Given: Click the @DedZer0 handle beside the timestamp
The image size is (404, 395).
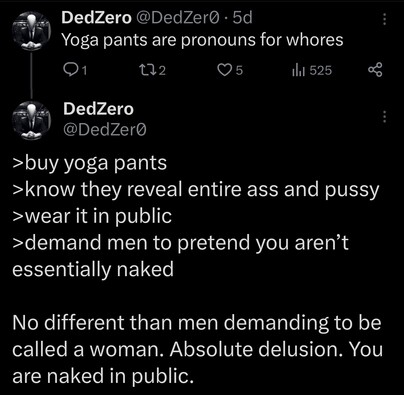Looking at the screenshot, I should tap(177, 18).
